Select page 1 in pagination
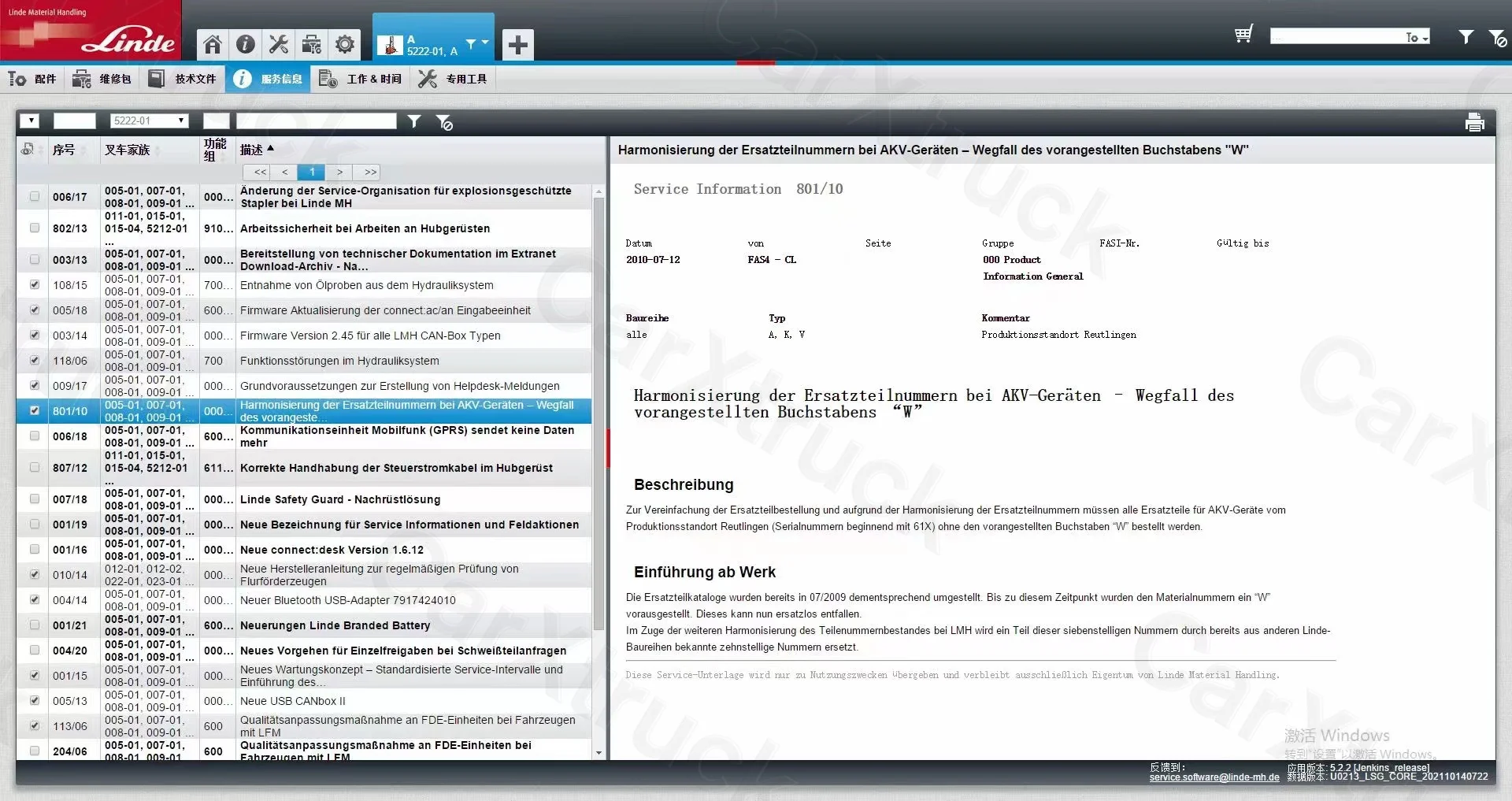 pyautogui.click(x=312, y=172)
